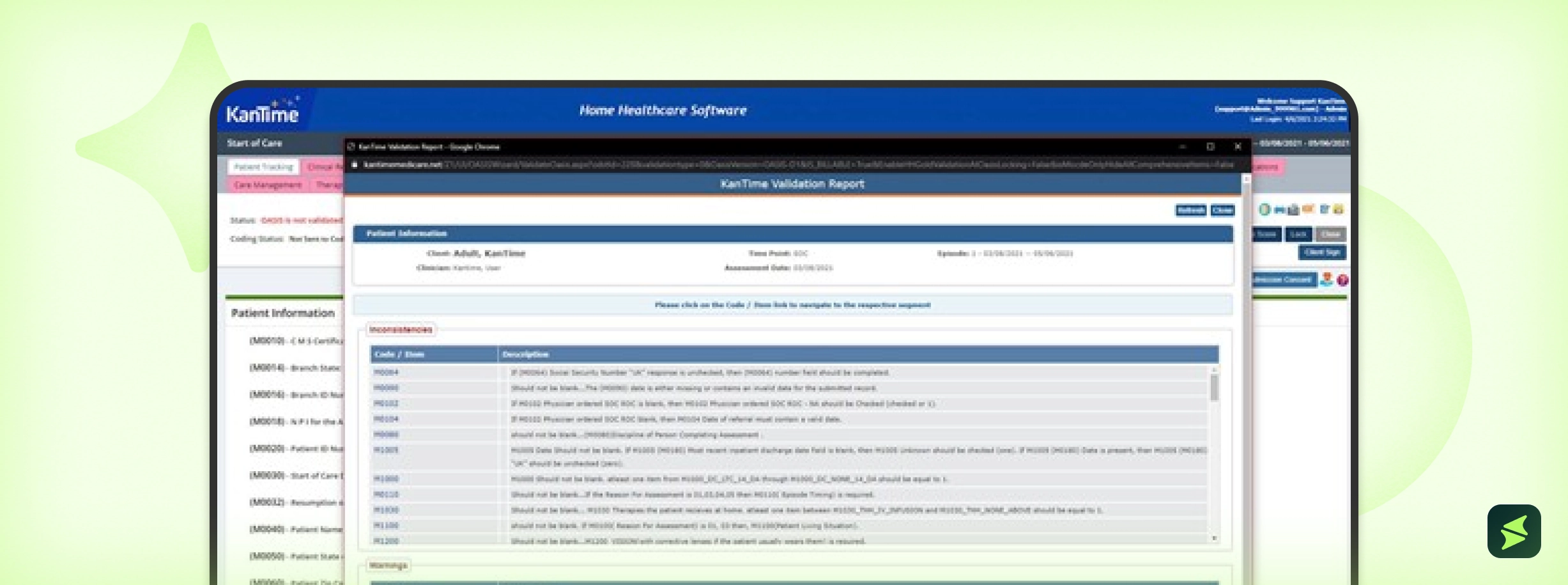This screenshot has height=585, width=1568.
Task: Open the M1005 inpatient discharge date code link
Action: [x=386, y=450]
